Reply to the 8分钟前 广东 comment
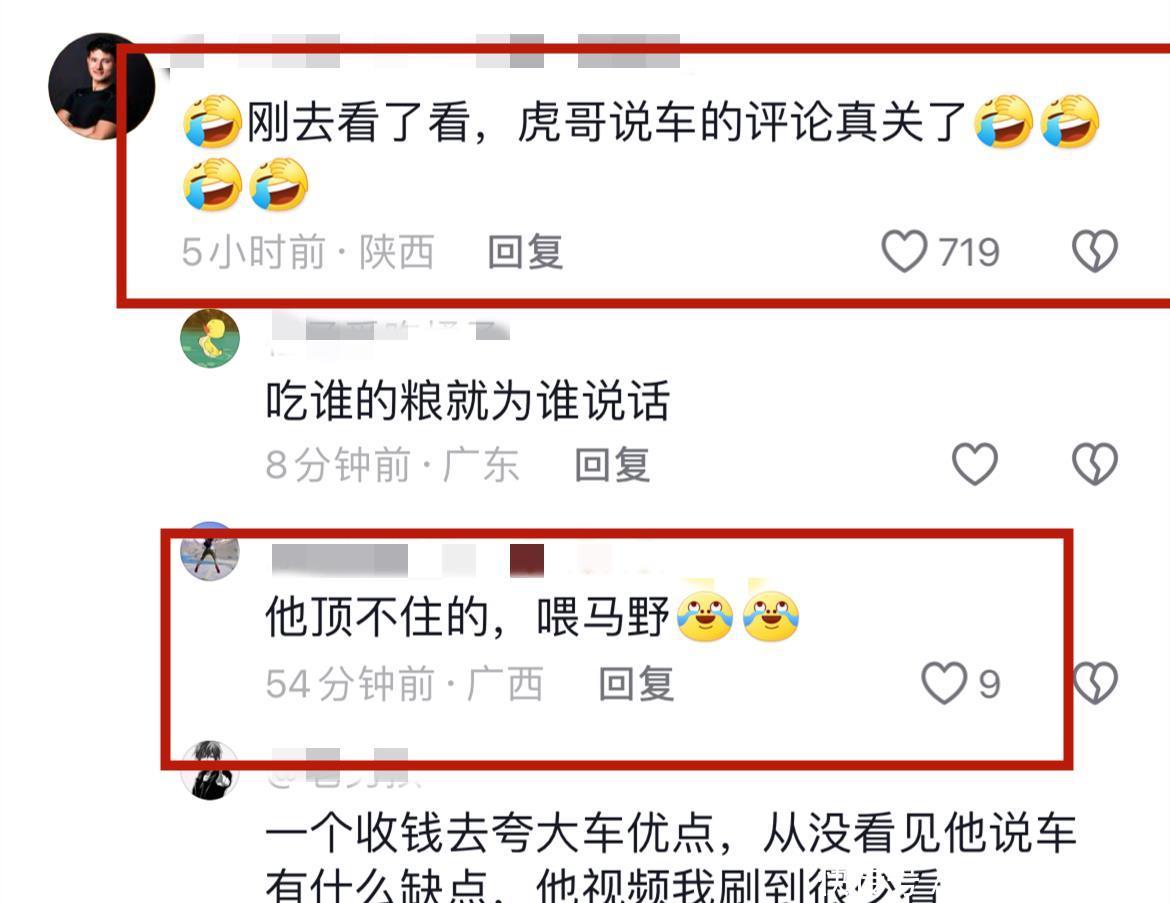This screenshot has width=1170, height=903. 613,464
